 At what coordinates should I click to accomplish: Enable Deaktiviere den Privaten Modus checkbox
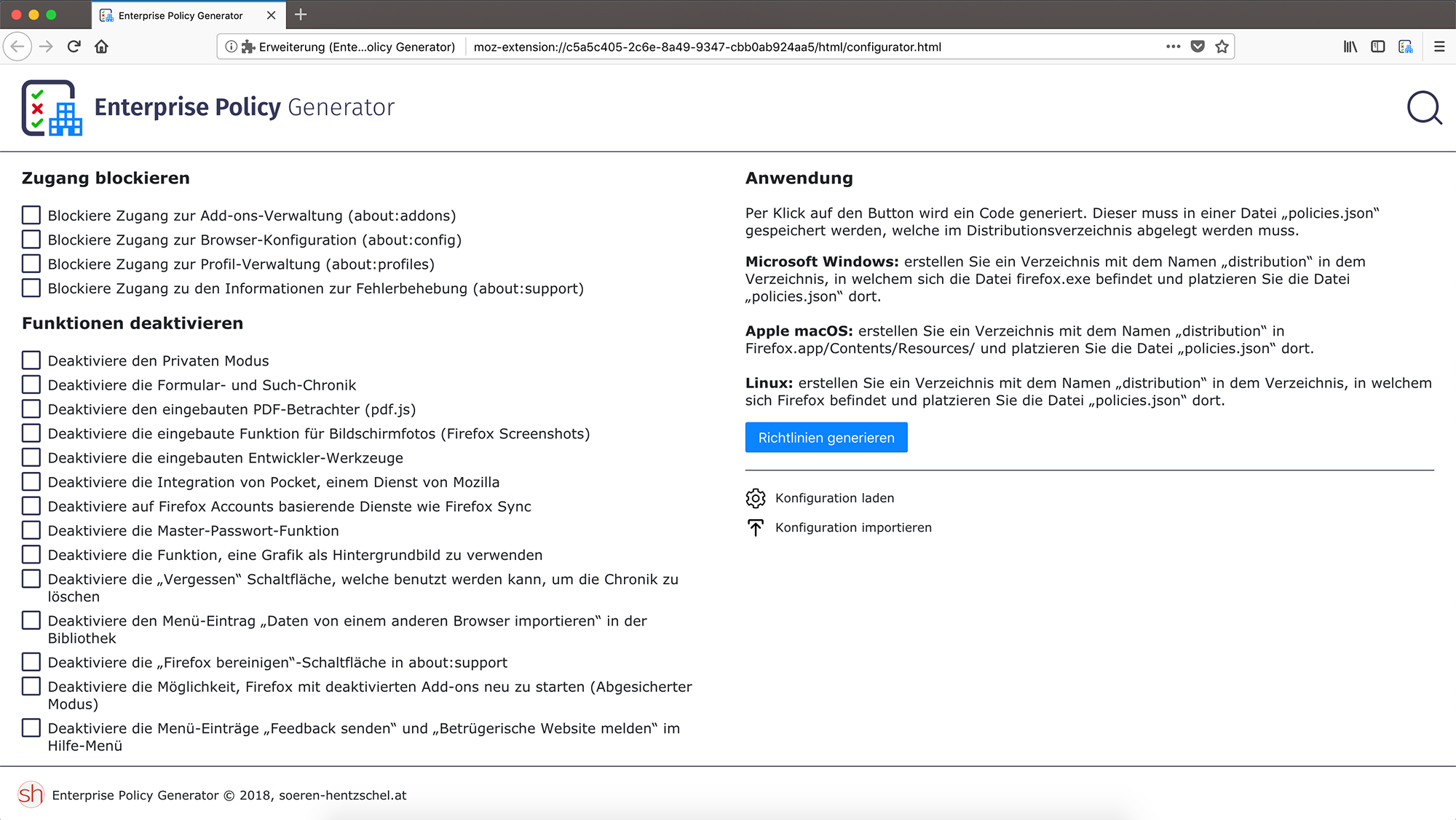point(31,360)
